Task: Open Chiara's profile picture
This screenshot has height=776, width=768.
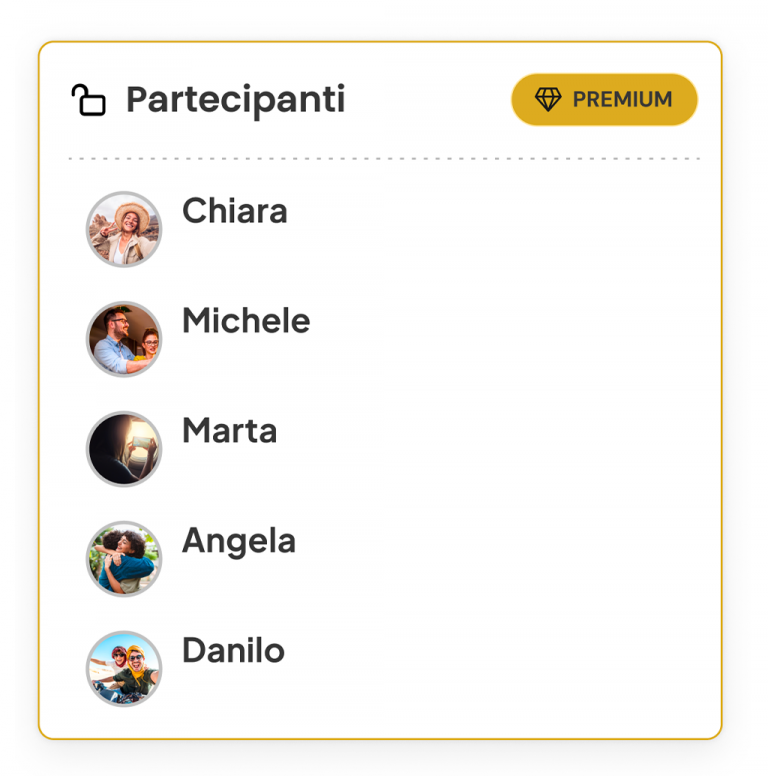Action: pyautogui.click(x=124, y=229)
